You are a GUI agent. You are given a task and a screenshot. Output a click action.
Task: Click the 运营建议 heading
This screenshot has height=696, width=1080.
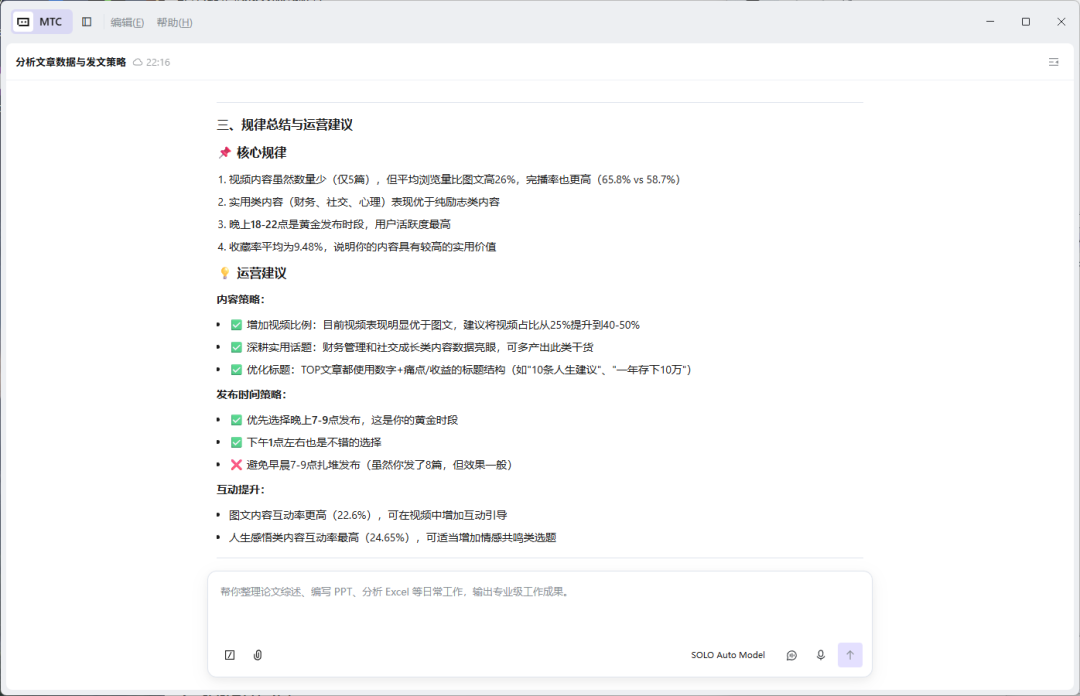tap(262, 273)
